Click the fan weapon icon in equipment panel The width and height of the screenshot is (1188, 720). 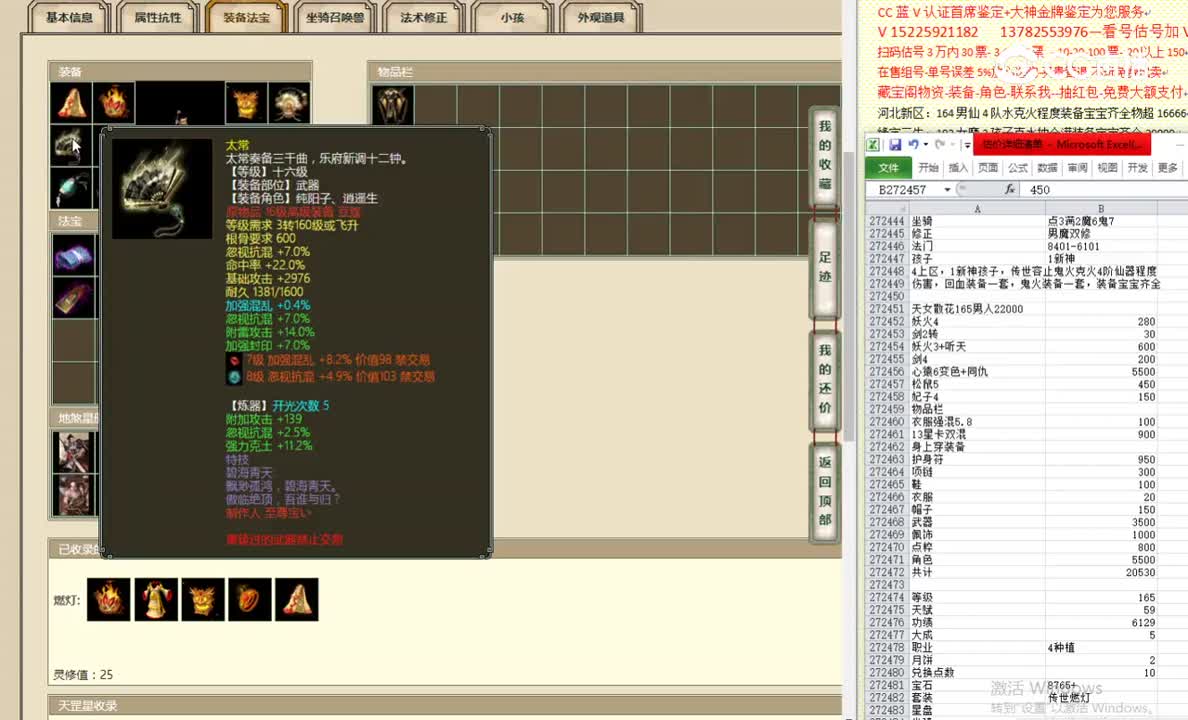(71, 144)
